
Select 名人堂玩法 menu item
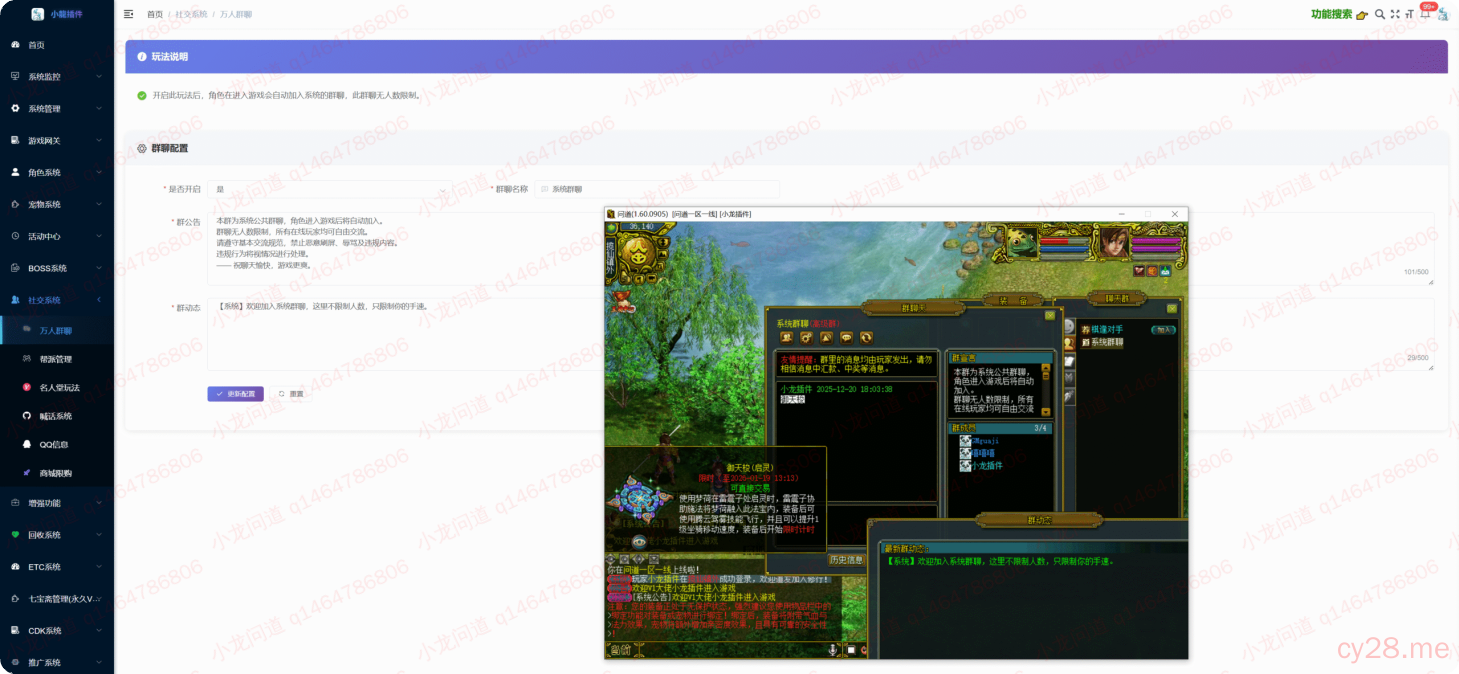click(x=59, y=387)
